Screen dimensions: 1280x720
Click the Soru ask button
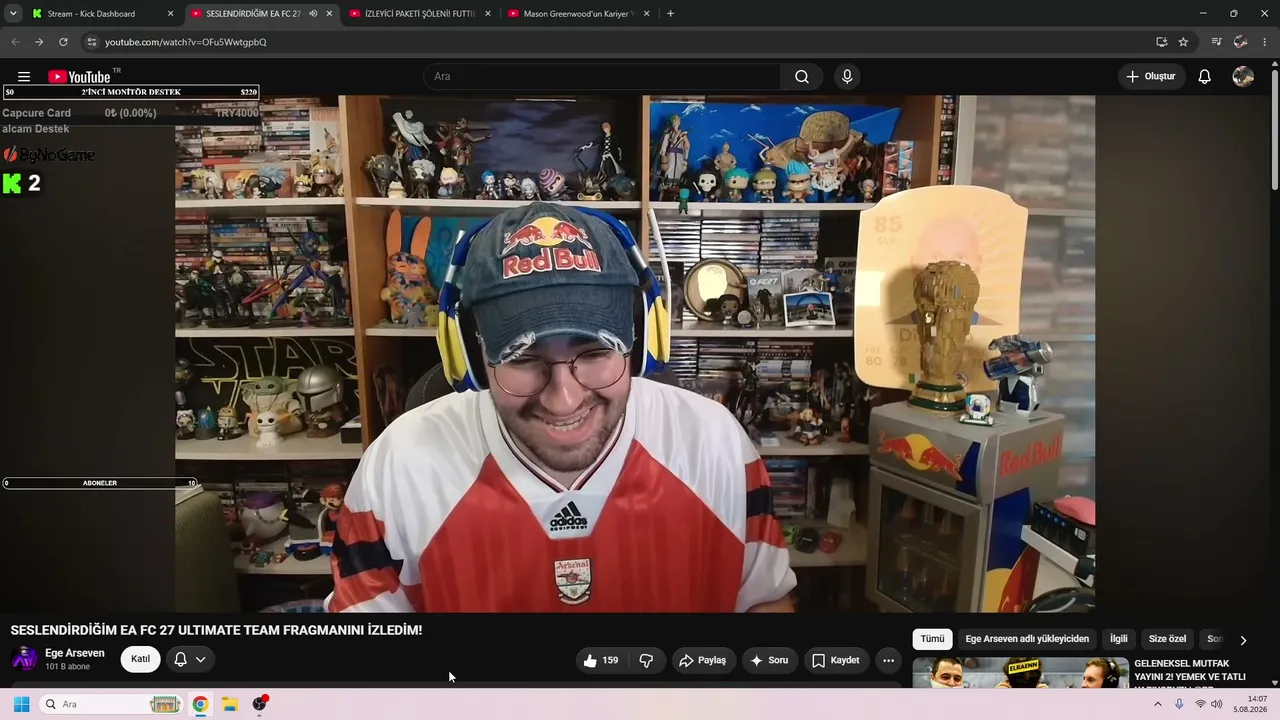769,660
